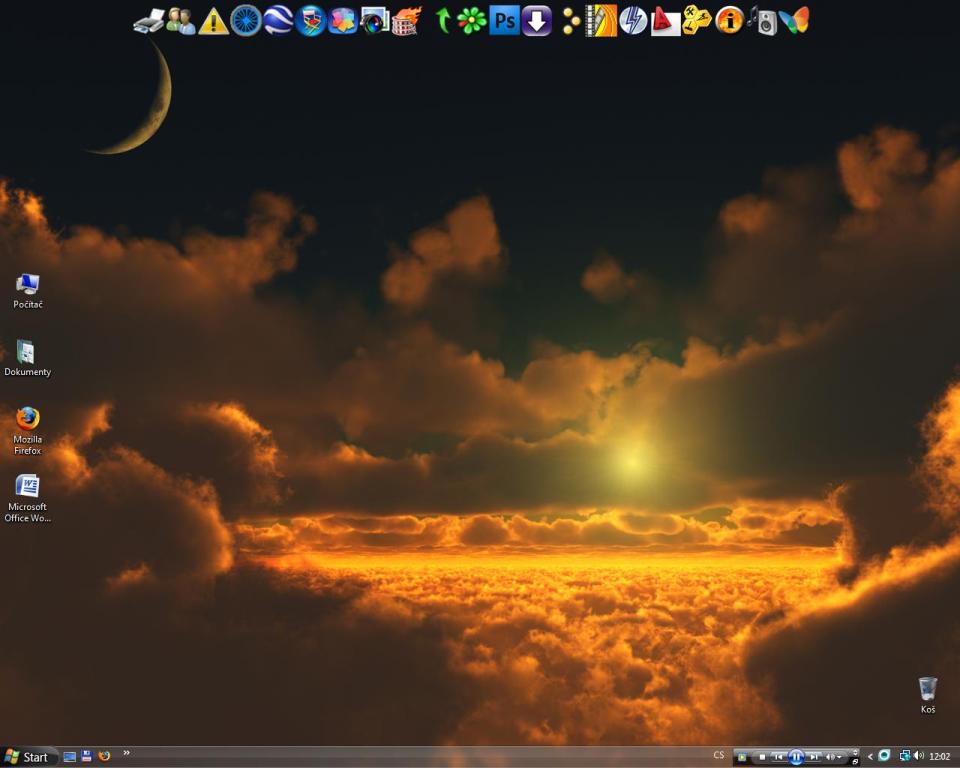Click the CS language indicator
This screenshot has width=960, height=768.
click(719, 756)
